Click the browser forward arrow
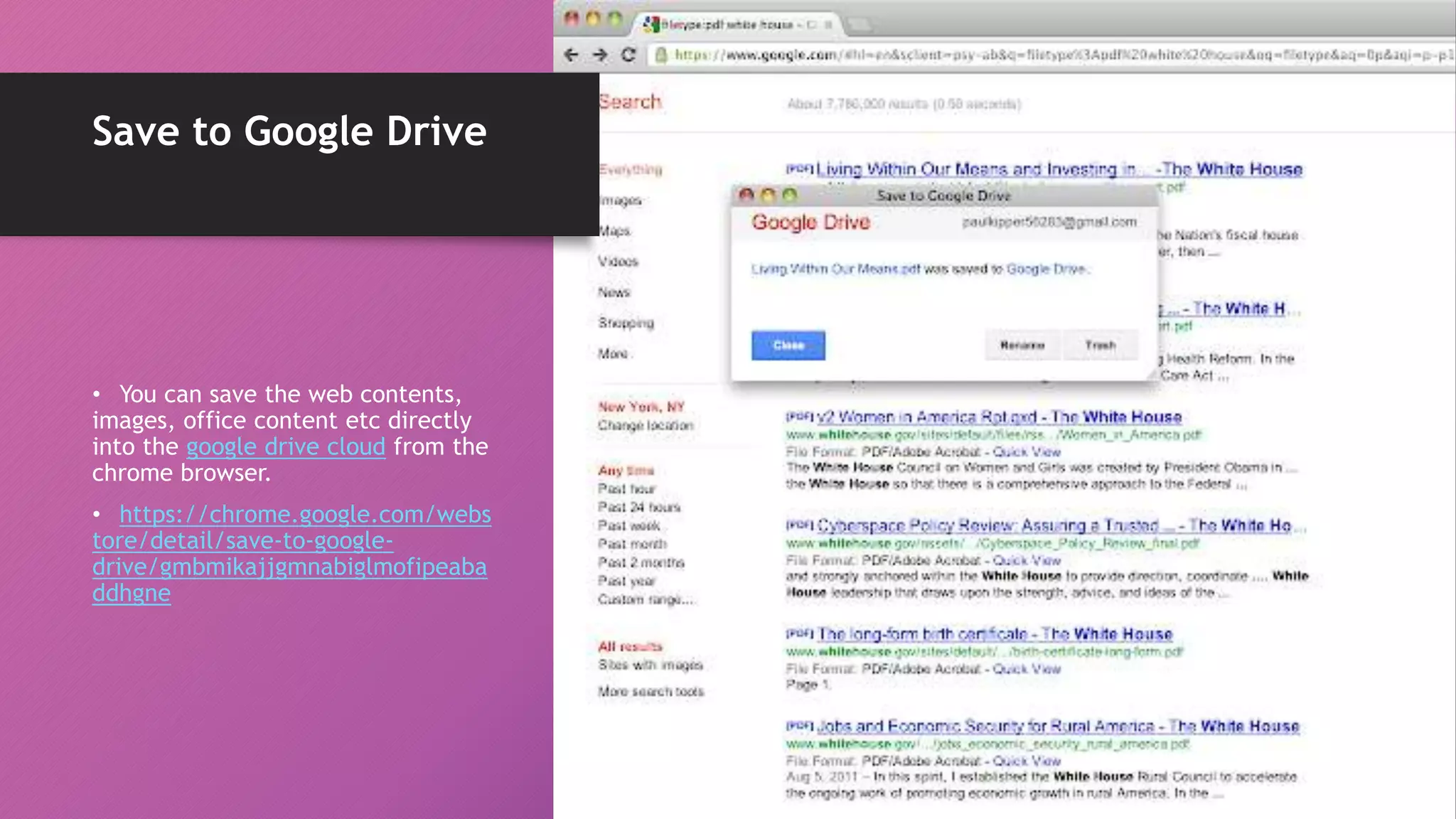Viewport: 1456px width, 819px height. [x=600, y=55]
